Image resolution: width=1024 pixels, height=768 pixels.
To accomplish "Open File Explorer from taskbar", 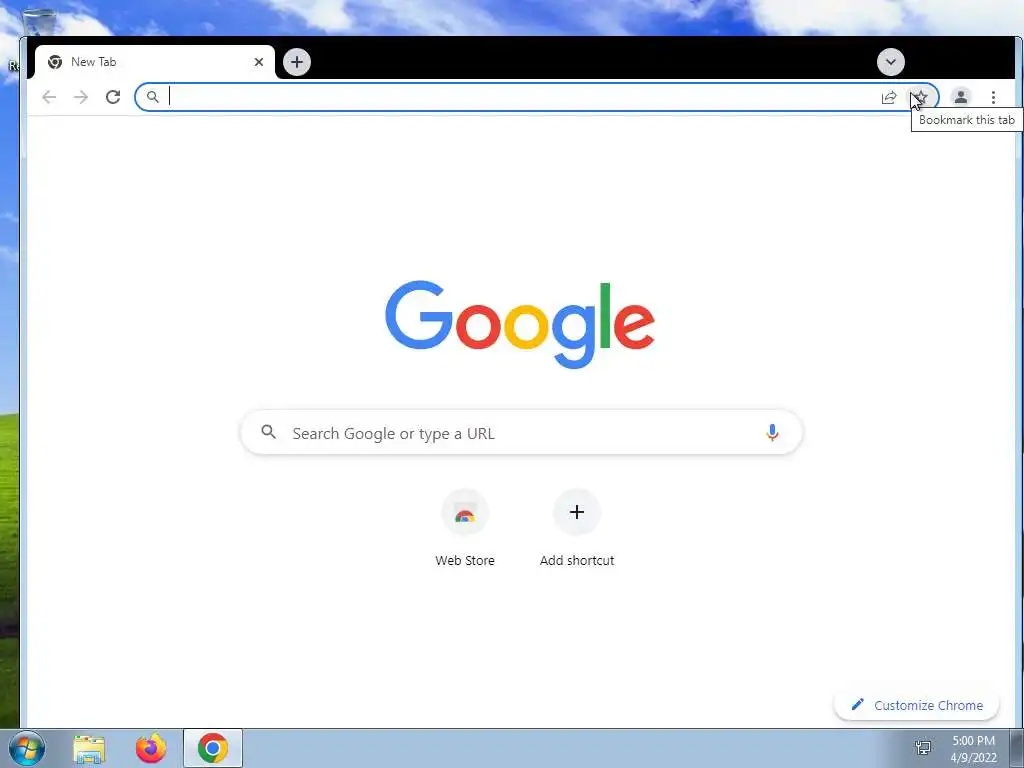I will pyautogui.click(x=89, y=749).
